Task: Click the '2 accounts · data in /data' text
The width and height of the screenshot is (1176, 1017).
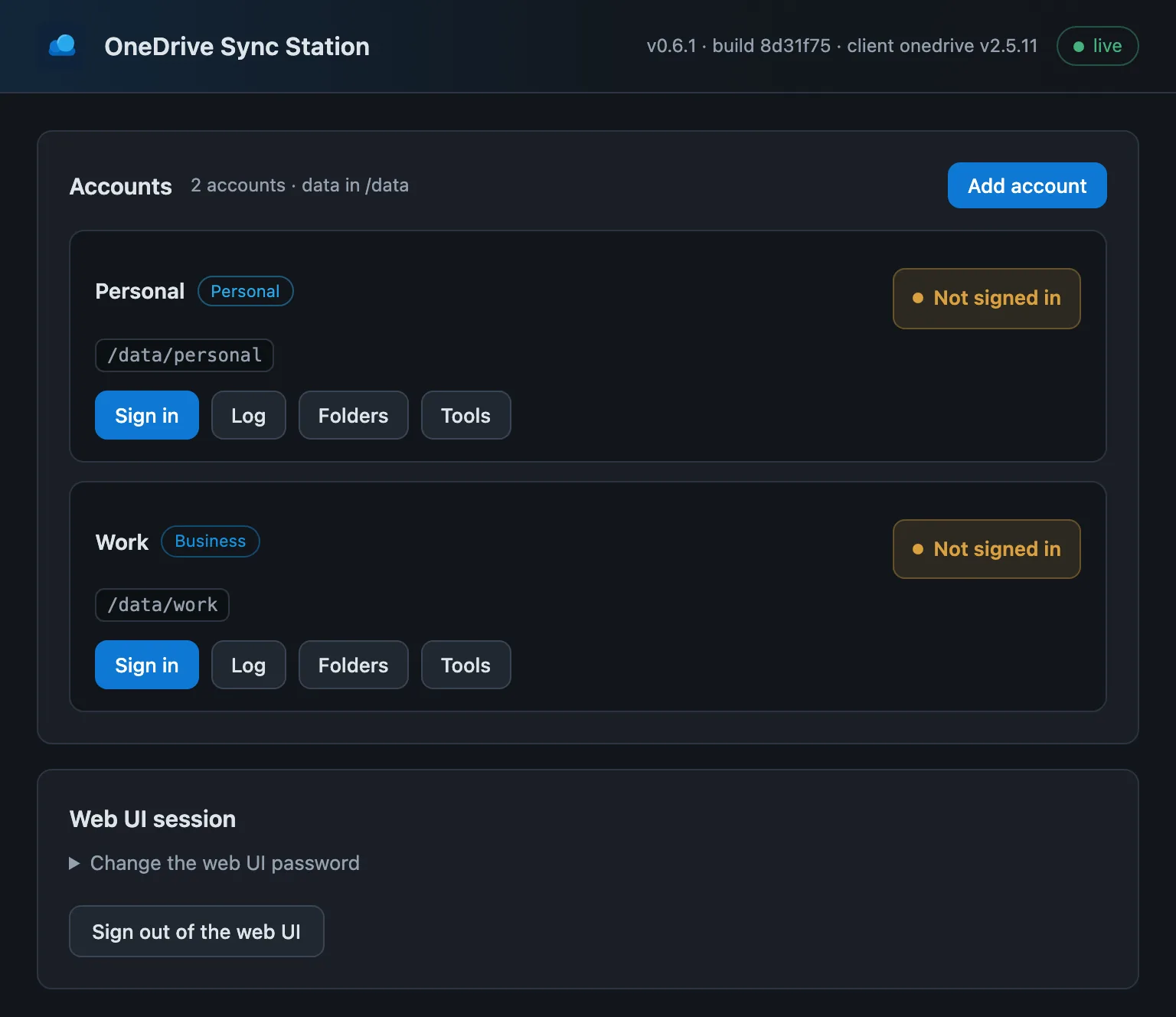Action: 299,185
